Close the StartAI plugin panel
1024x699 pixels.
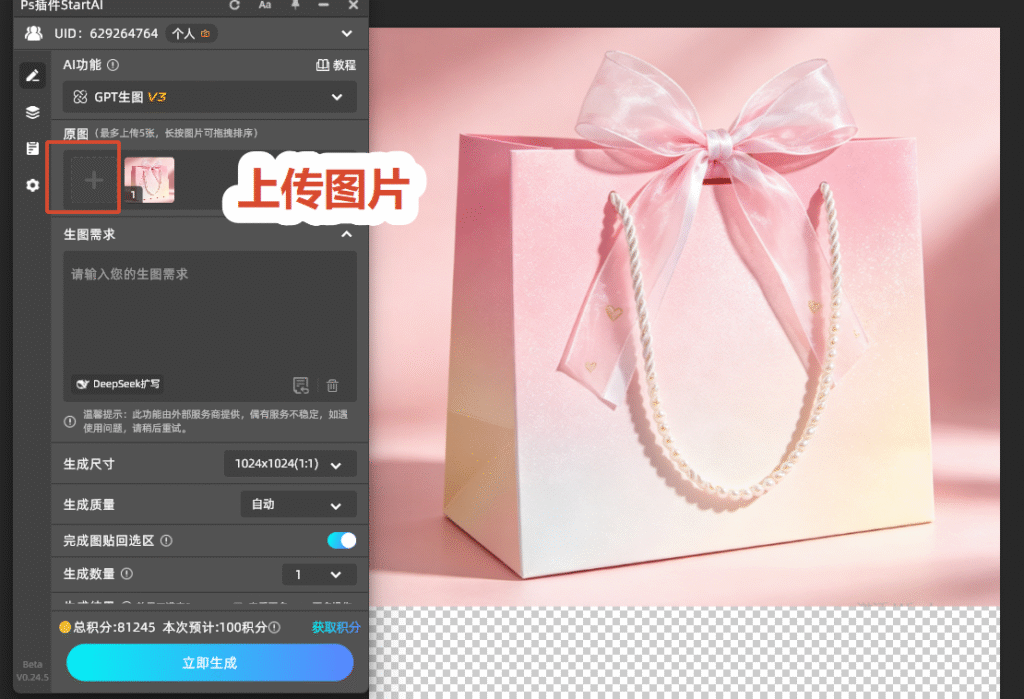pos(353,5)
